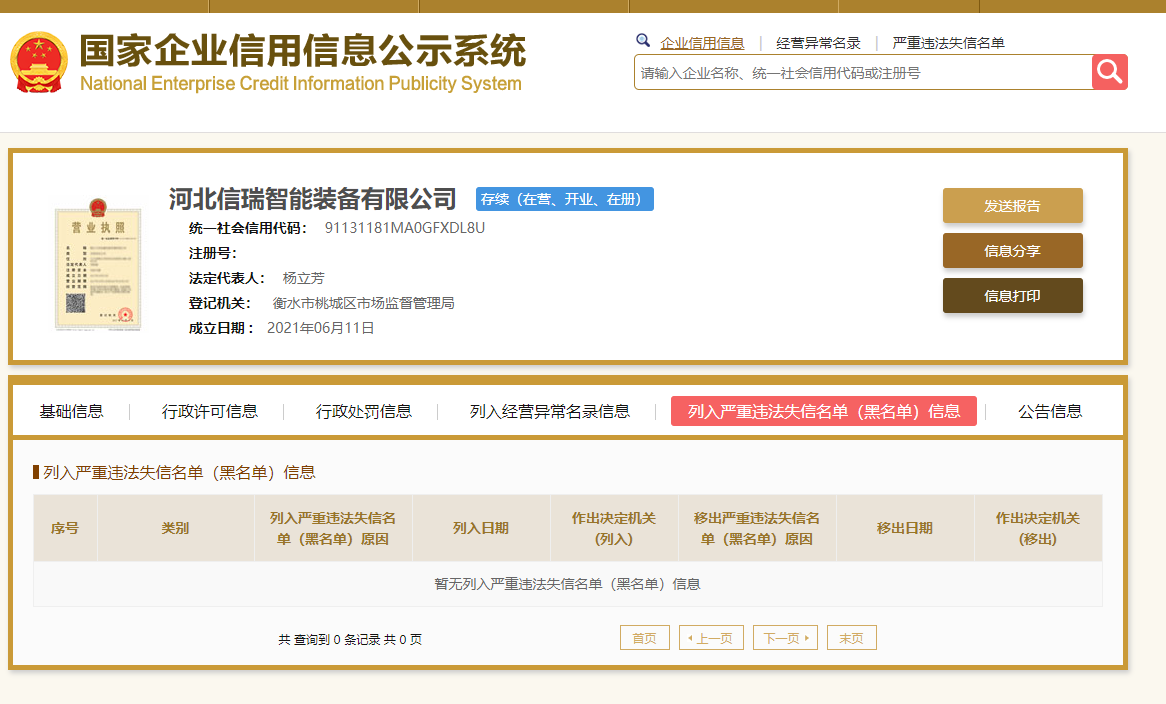Click the 序号 column header
This screenshot has width=1166, height=704.
click(x=65, y=528)
